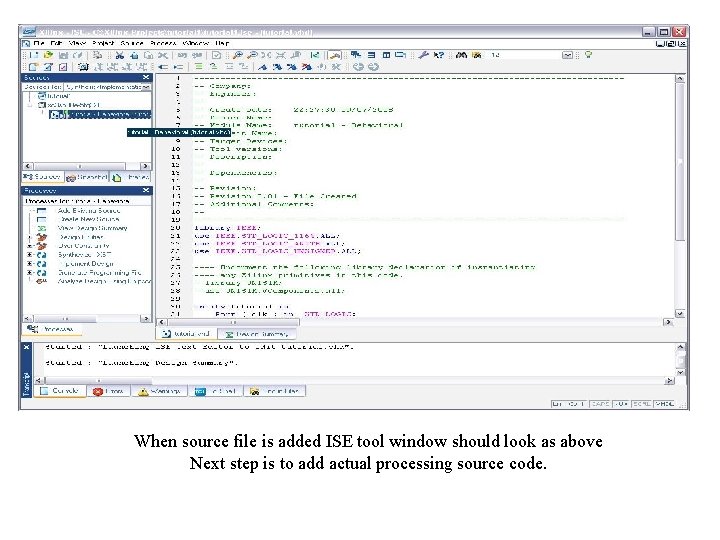Switch to the Libraries tab

[x=131, y=177]
